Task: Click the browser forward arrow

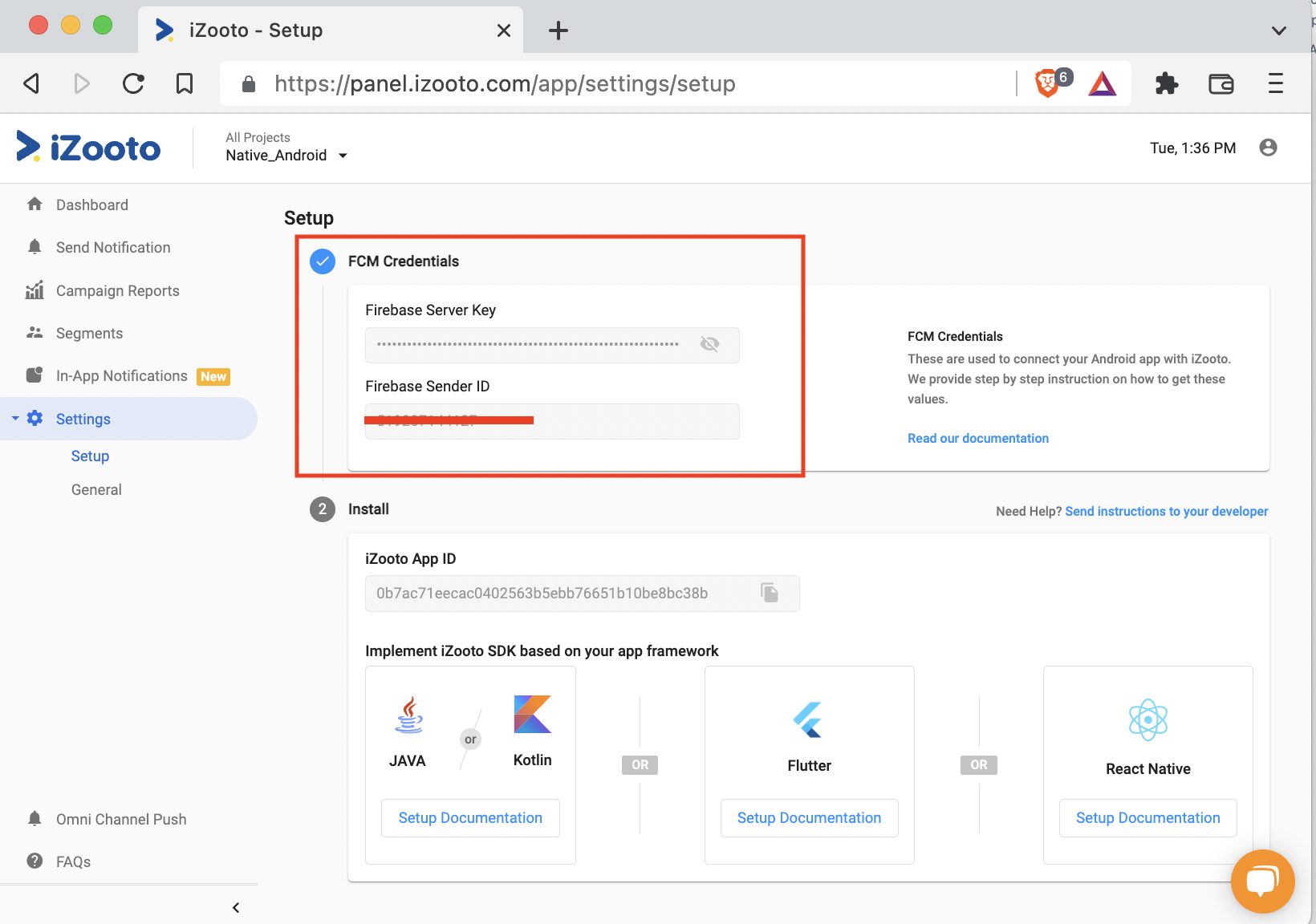Action: point(82,83)
